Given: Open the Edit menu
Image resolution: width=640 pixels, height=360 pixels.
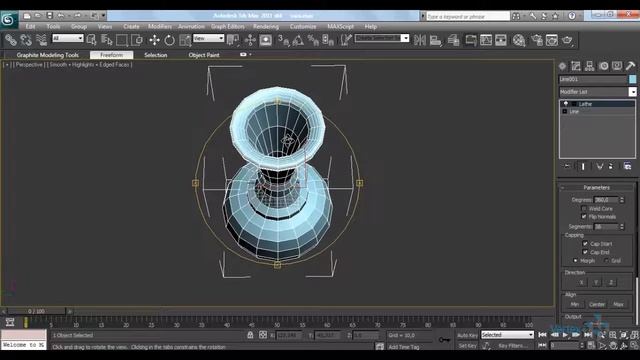Looking at the screenshot, I should pyautogui.click(x=31, y=27).
